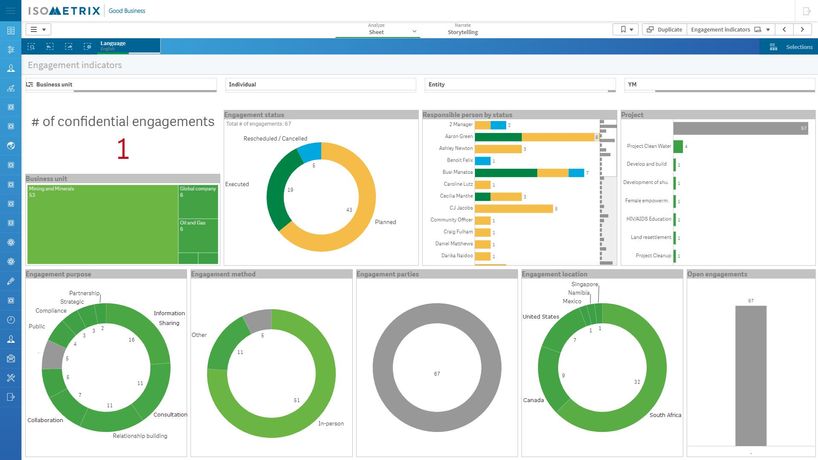Viewport: 818px width, 460px height.
Task: Open the hamburger menu in the sidebar
Action: pyautogui.click(x=10, y=10)
